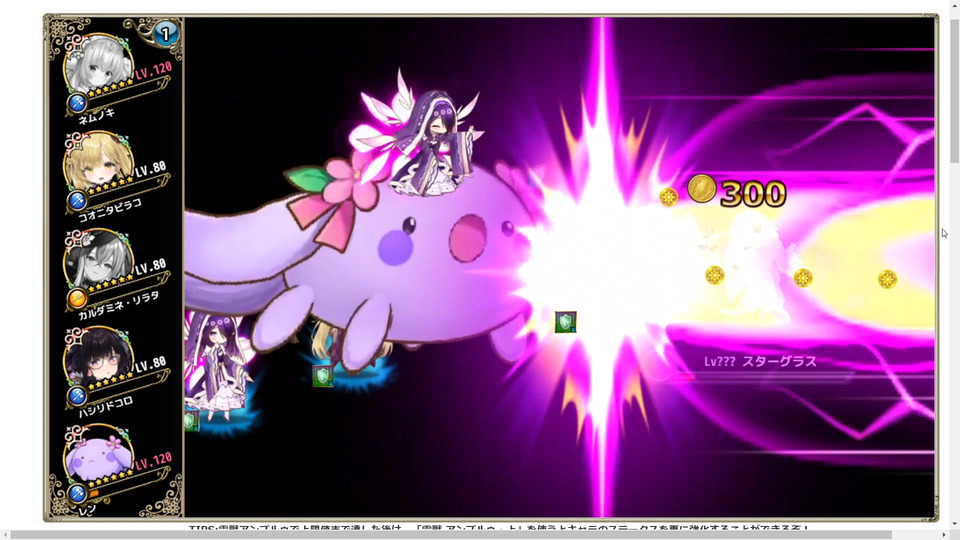The width and height of the screenshot is (960, 540).
Task: Click the LV.80 label next to カルダミネ・リラタ
Action: (151, 268)
